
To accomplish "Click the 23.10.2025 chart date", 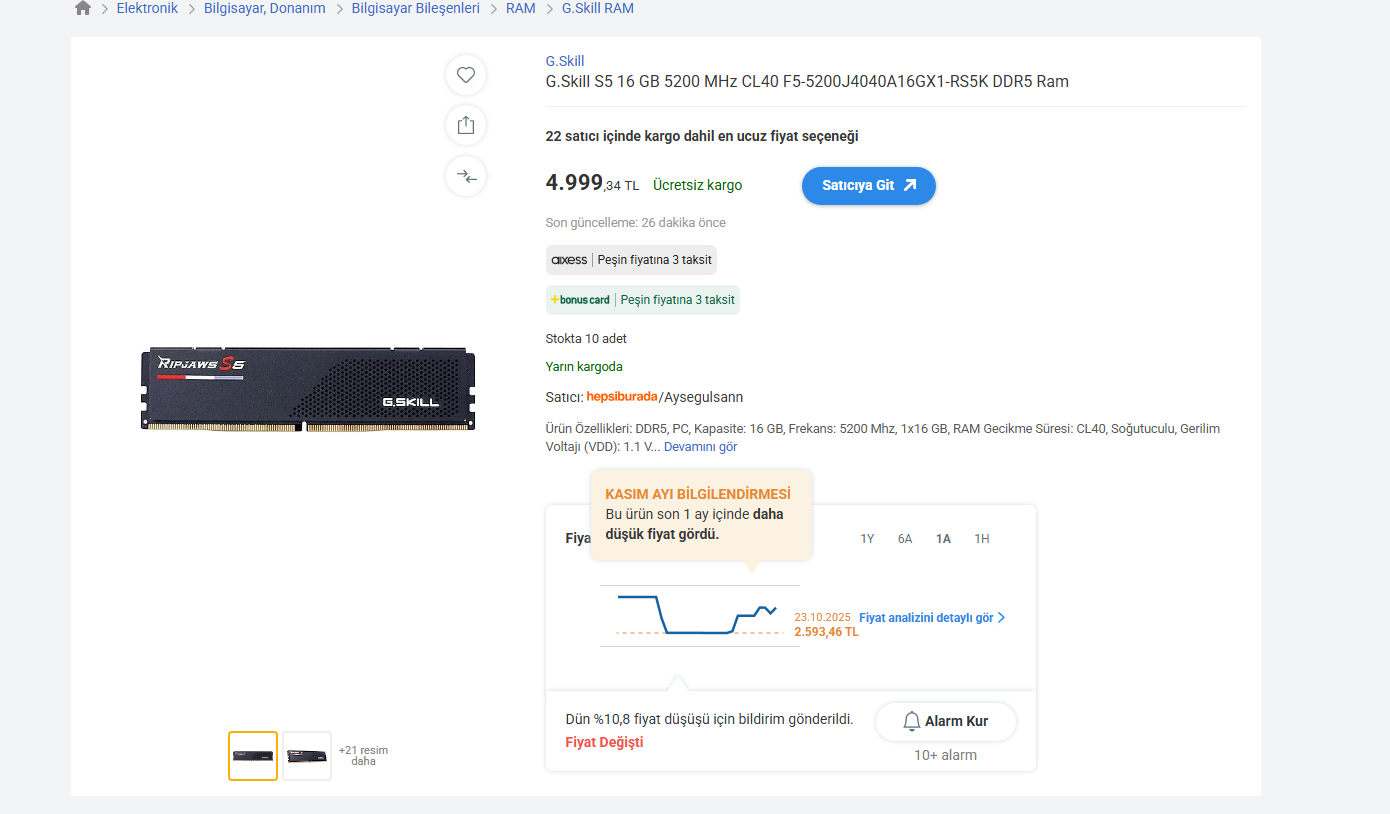I will pyautogui.click(x=822, y=617).
